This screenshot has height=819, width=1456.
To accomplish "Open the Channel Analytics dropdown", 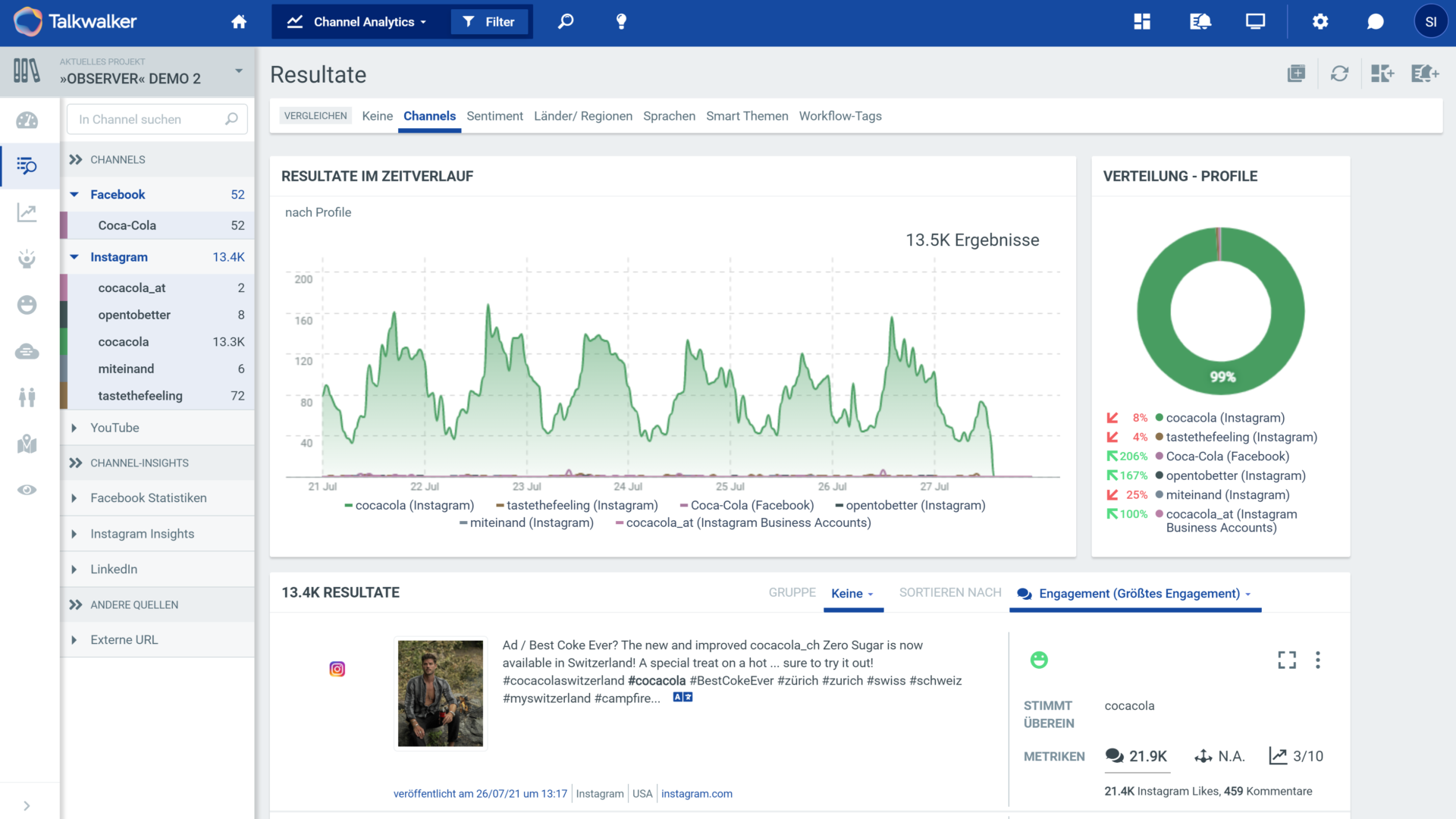I will 357,22.
